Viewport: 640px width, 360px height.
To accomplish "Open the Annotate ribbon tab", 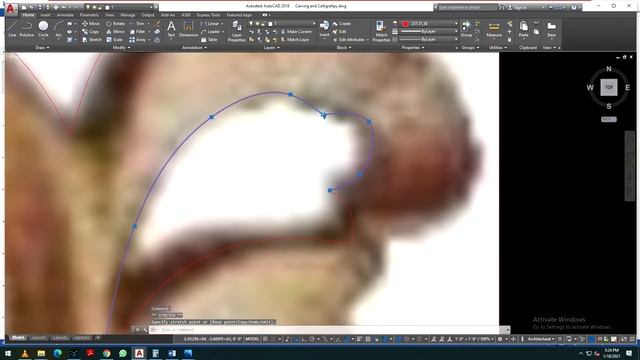I will point(65,15).
